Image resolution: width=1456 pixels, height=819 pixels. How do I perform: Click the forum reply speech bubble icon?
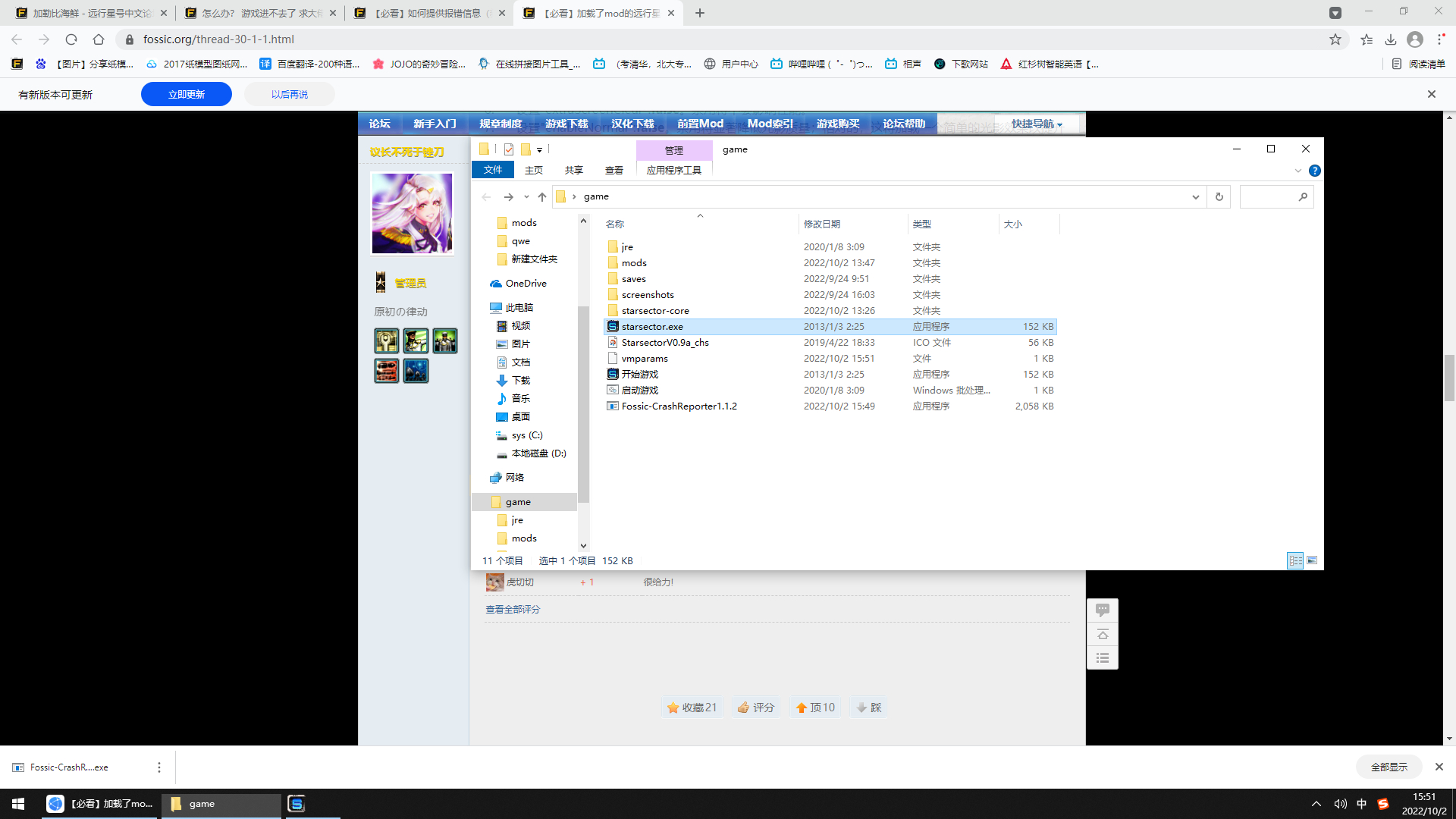[1103, 610]
